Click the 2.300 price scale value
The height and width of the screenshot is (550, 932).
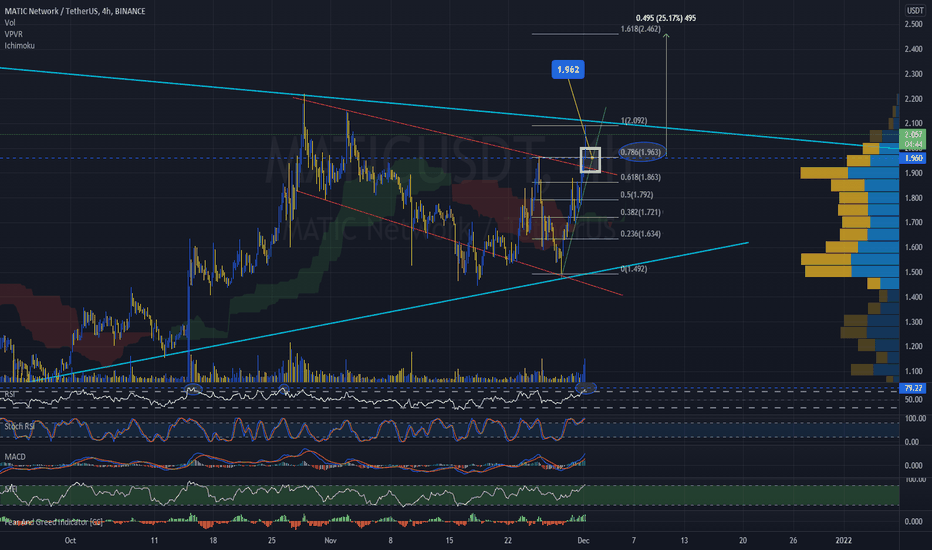tap(913, 74)
